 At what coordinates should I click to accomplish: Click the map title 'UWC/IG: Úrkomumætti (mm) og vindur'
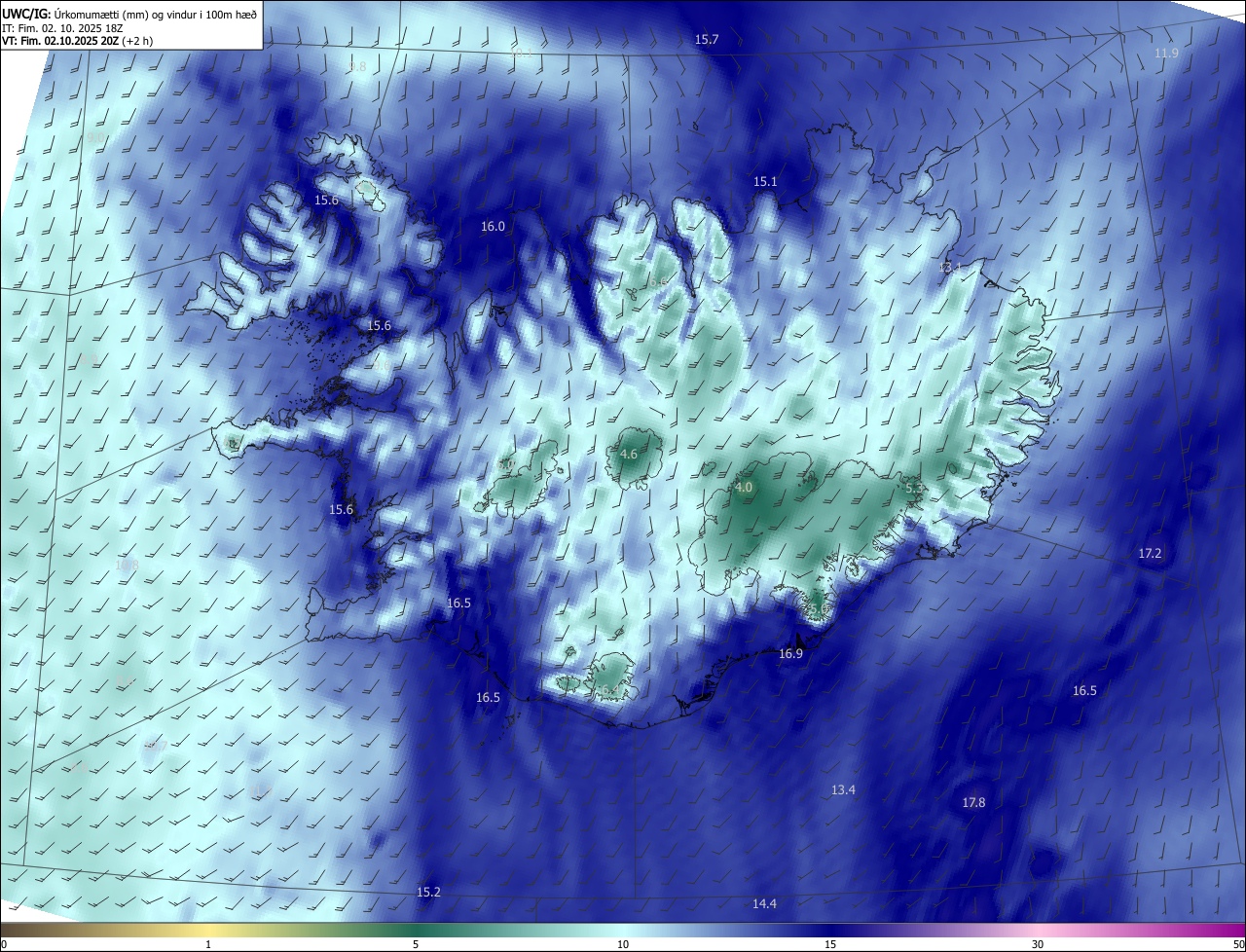[x=129, y=13]
